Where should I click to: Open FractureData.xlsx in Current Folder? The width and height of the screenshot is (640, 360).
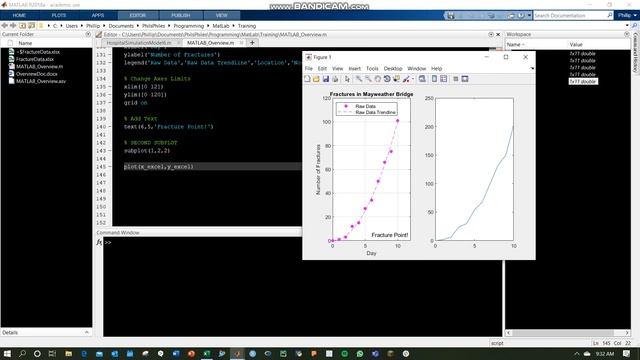coord(35,59)
